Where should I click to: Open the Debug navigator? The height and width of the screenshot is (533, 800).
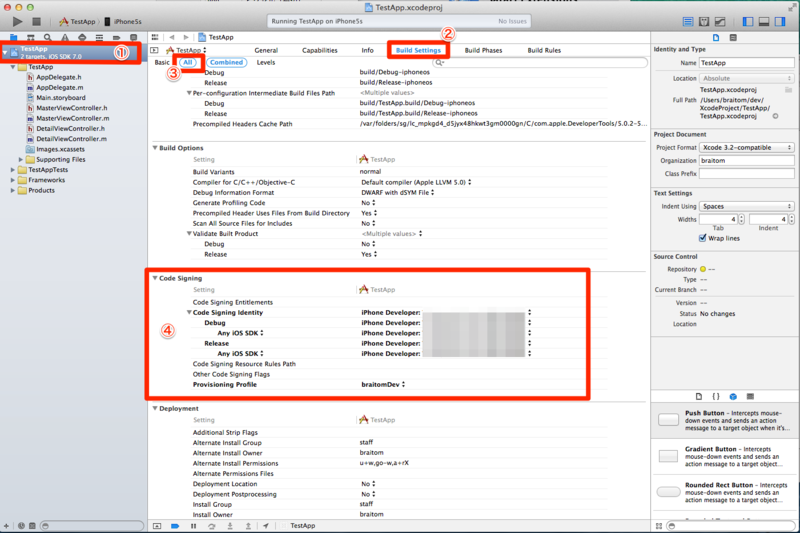(99, 37)
